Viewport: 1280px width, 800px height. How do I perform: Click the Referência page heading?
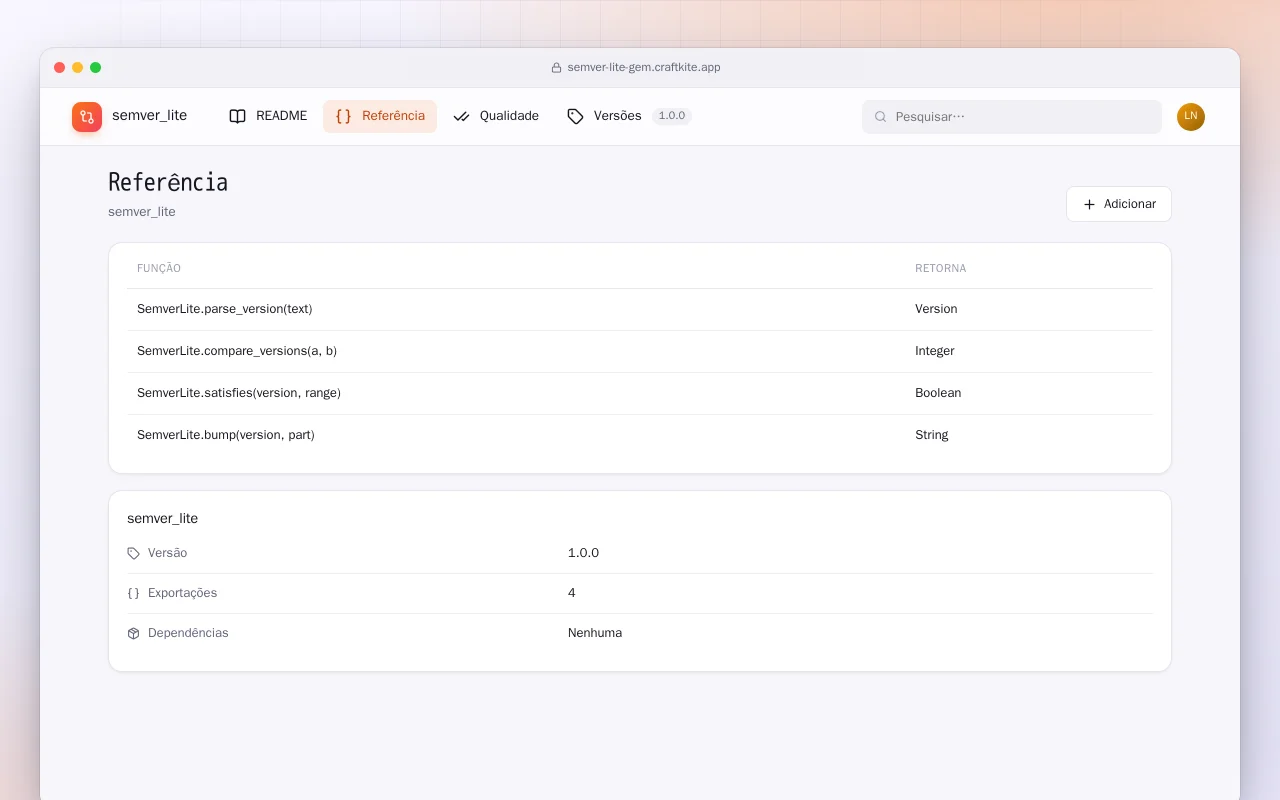pos(168,183)
